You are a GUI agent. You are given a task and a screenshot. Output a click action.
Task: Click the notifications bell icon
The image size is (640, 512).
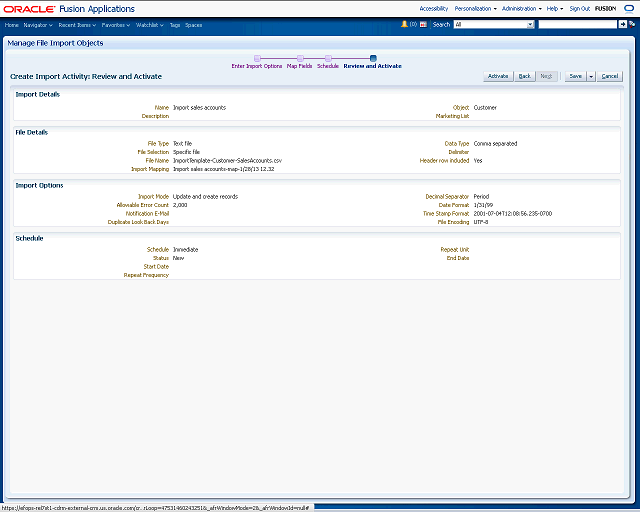[404, 24]
